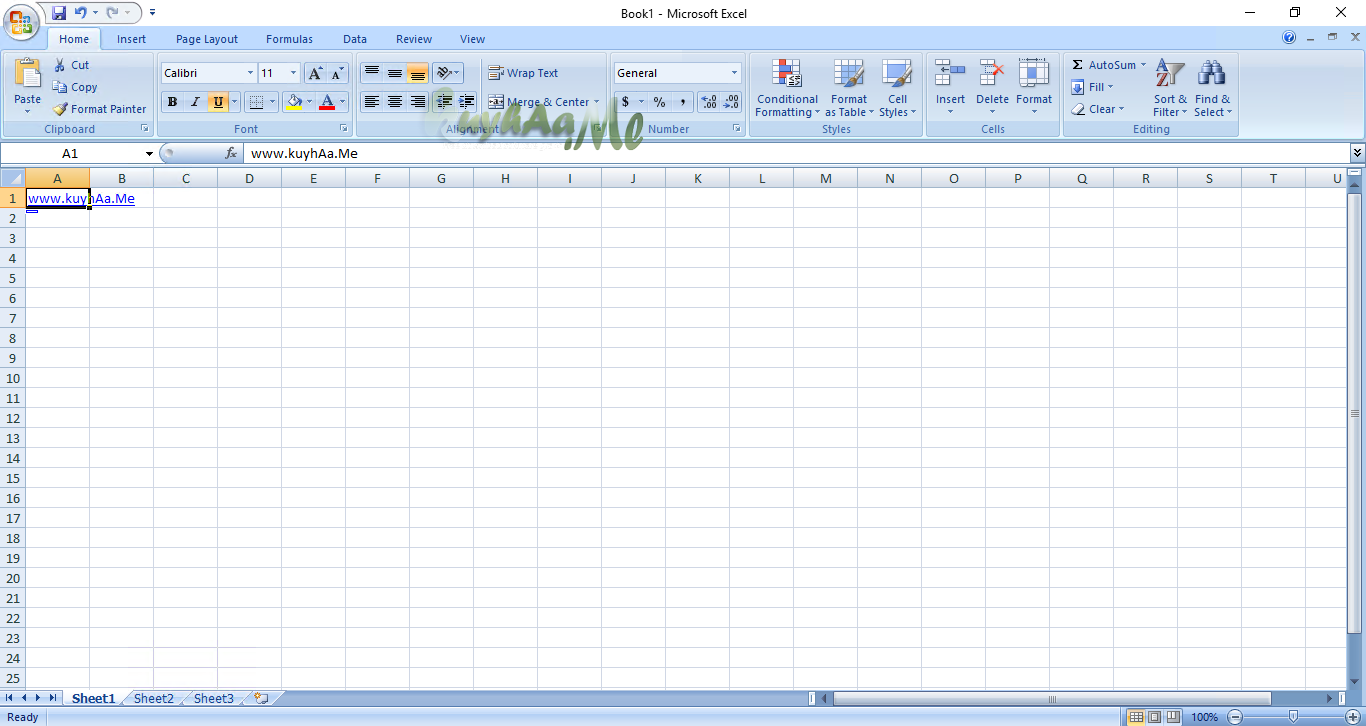The width and height of the screenshot is (1366, 726).
Task: Click the horizontal scrollbar
Action: click(1051, 699)
